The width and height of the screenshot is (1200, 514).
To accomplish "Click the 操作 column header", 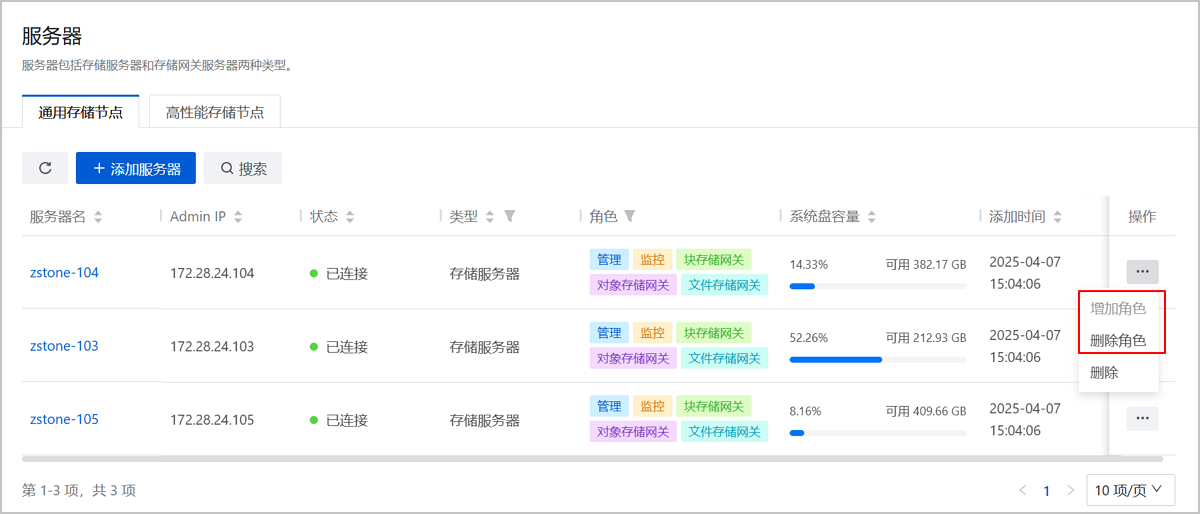I will [x=1142, y=217].
